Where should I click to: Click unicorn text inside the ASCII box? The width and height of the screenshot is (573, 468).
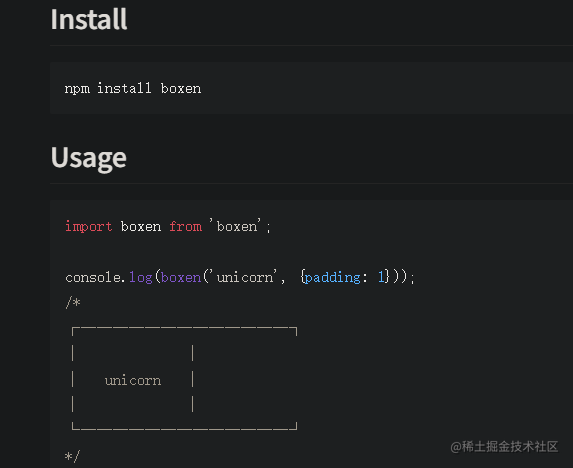click(133, 381)
